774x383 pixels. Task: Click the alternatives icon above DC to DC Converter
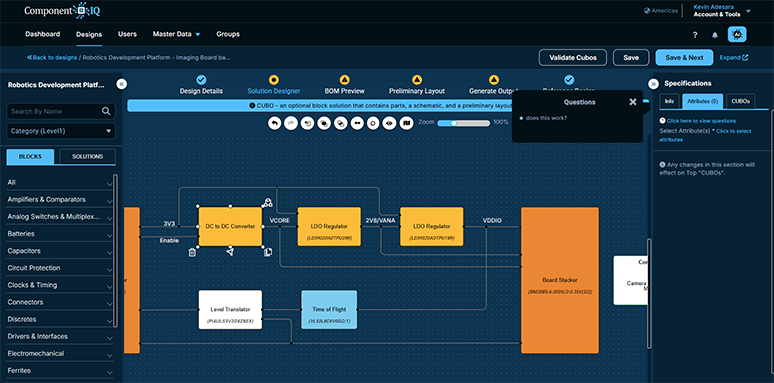[267, 202]
